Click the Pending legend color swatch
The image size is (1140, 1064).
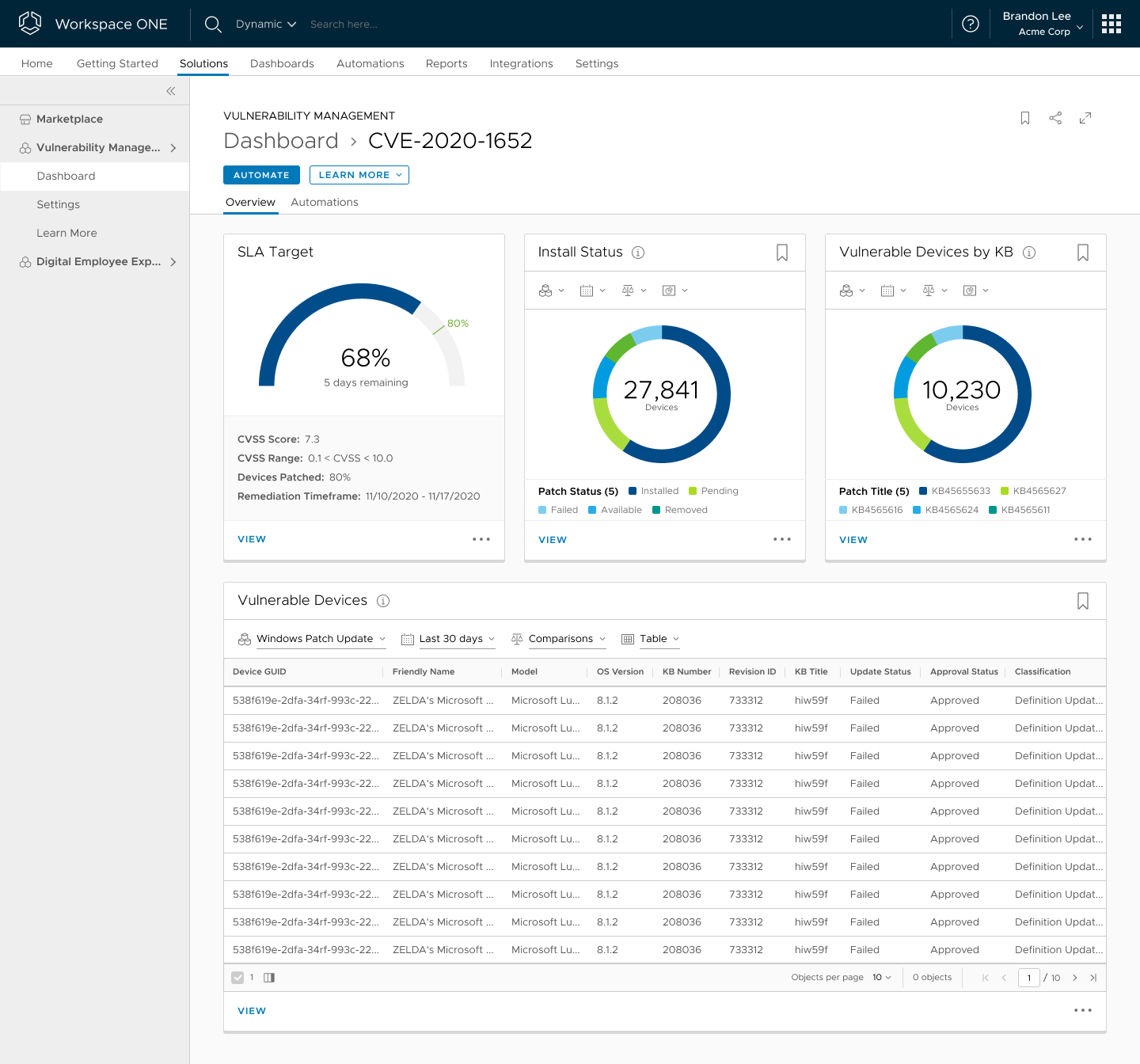click(693, 491)
